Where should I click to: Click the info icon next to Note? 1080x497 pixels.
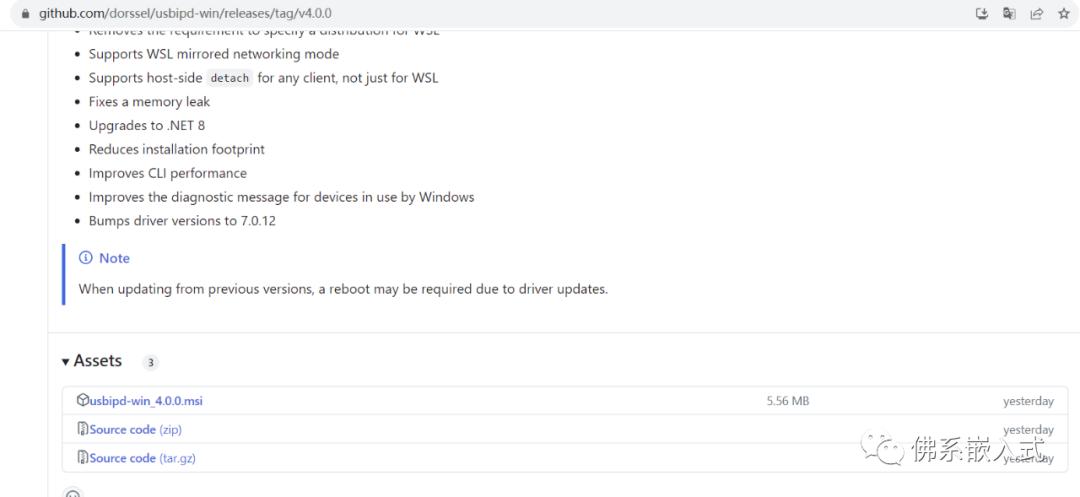pyautogui.click(x=85, y=258)
